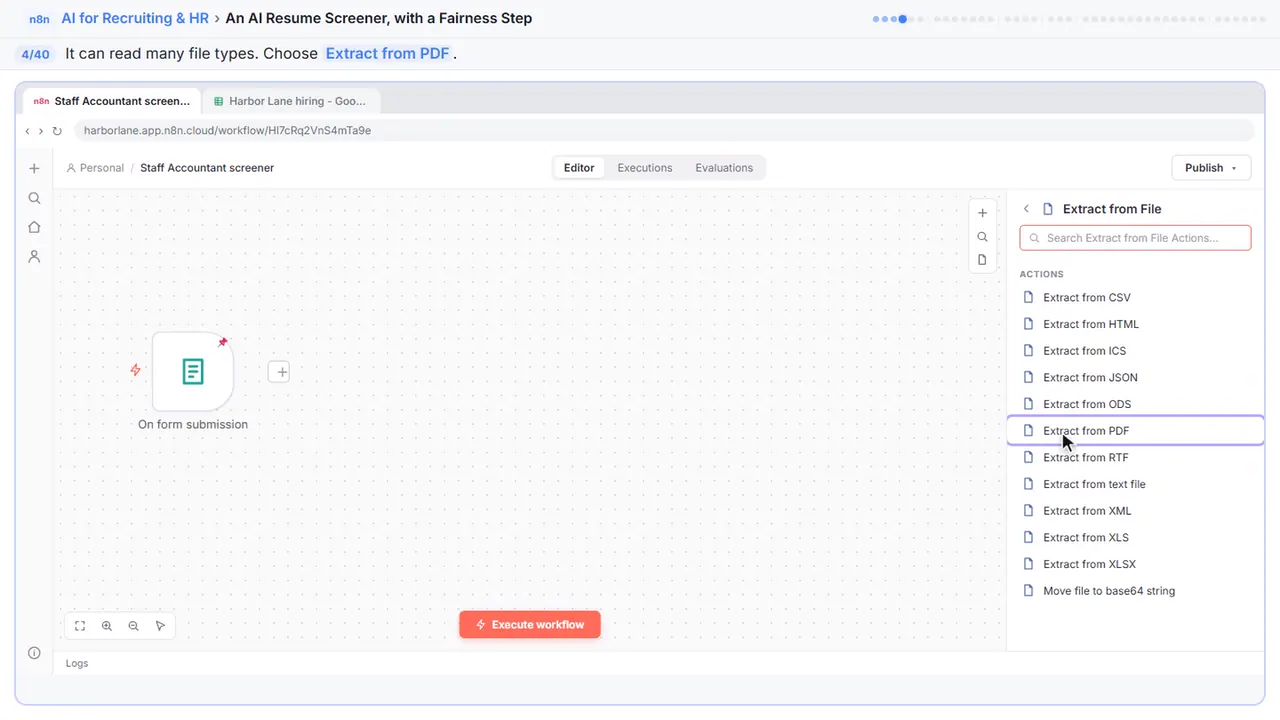Select Extract from HTML action
This screenshot has height=720, width=1280.
(1136, 324)
